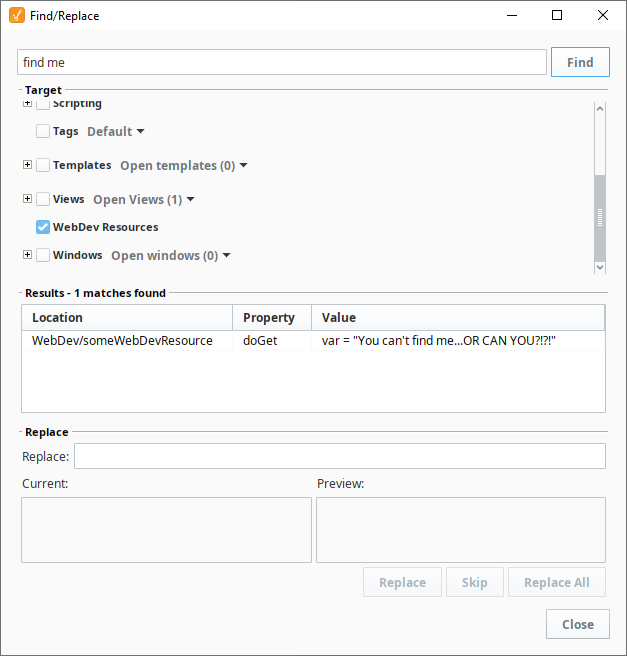Click the Skip button
The image size is (627, 656).
(475, 582)
